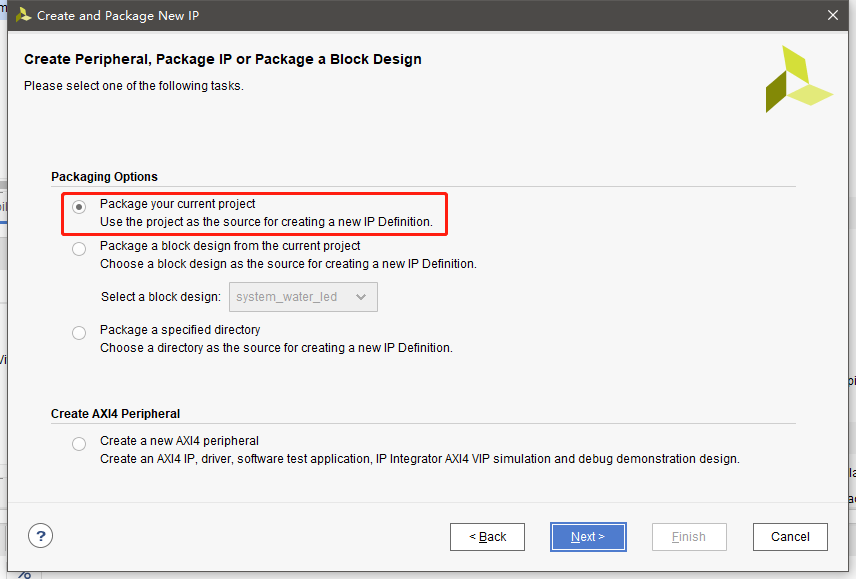856x579 pixels.
Task: Click the Packaging Options section heading
Action: (105, 177)
